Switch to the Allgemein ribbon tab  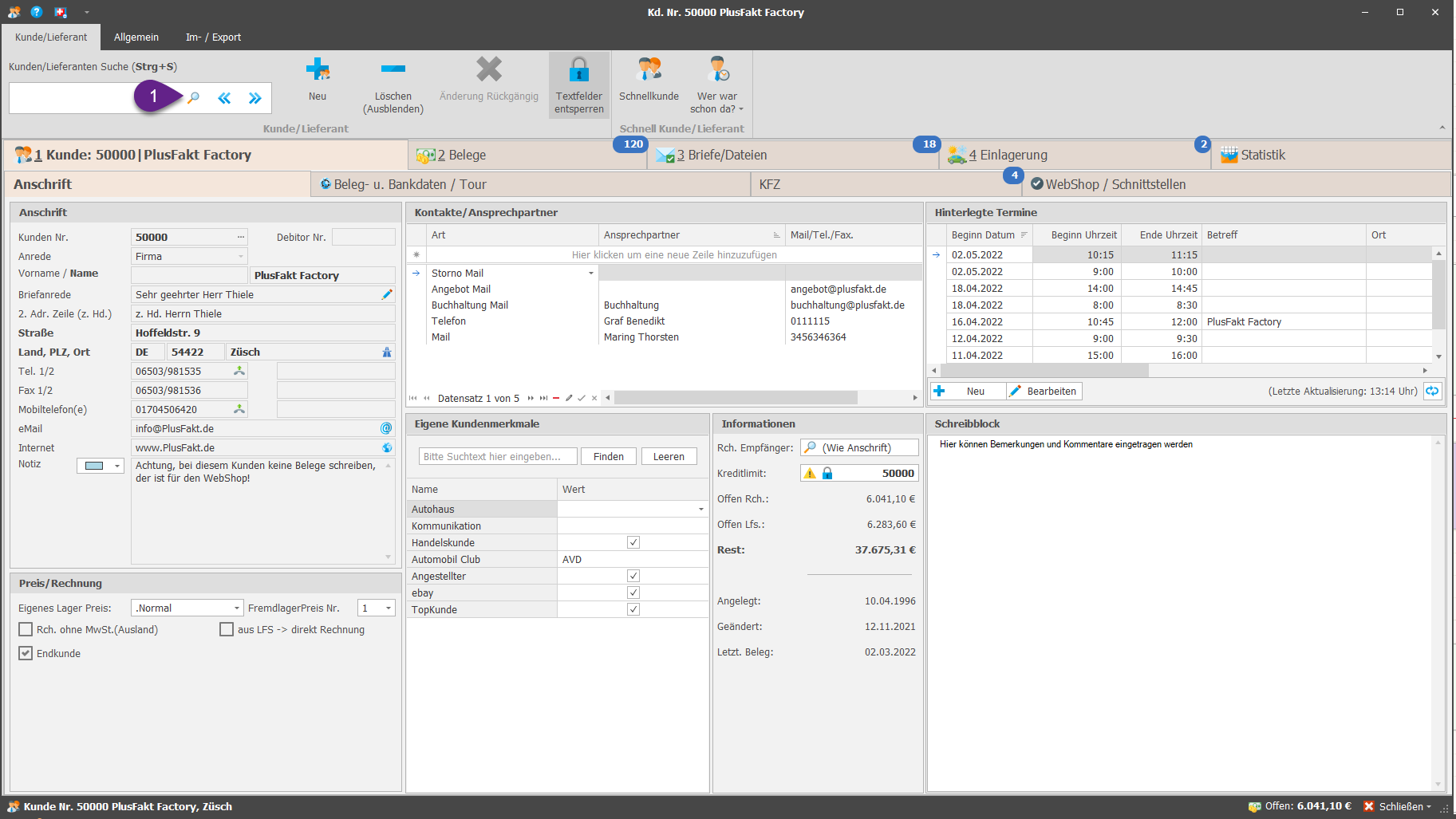(x=136, y=37)
